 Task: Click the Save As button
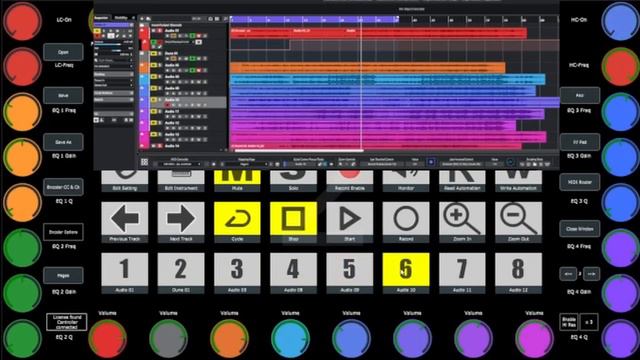coord(63,142)
